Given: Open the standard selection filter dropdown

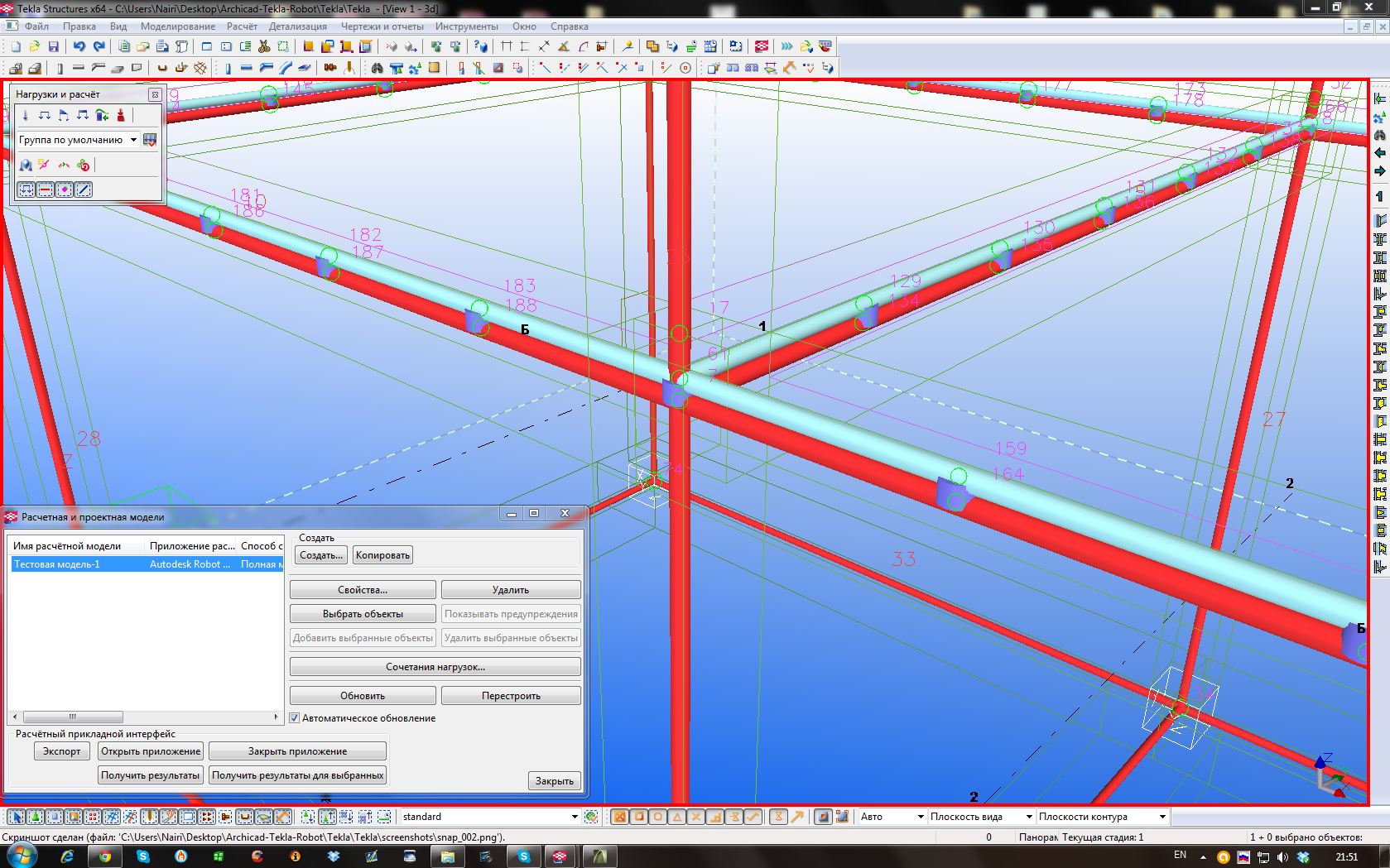Looking at the screenshot, I should 575,817.
